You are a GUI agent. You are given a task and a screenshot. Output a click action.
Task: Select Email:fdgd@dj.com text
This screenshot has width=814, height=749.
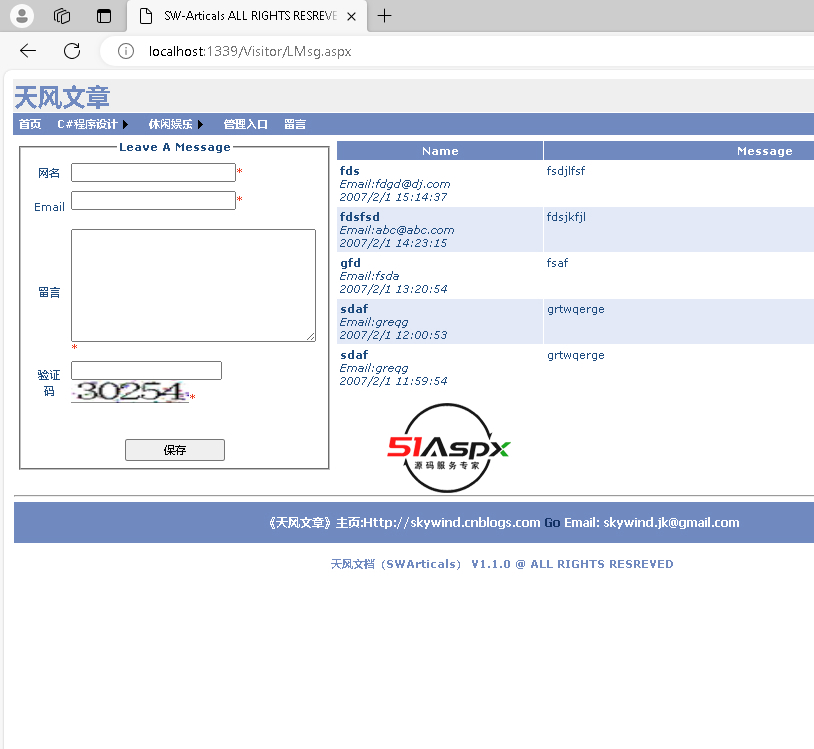395,184
